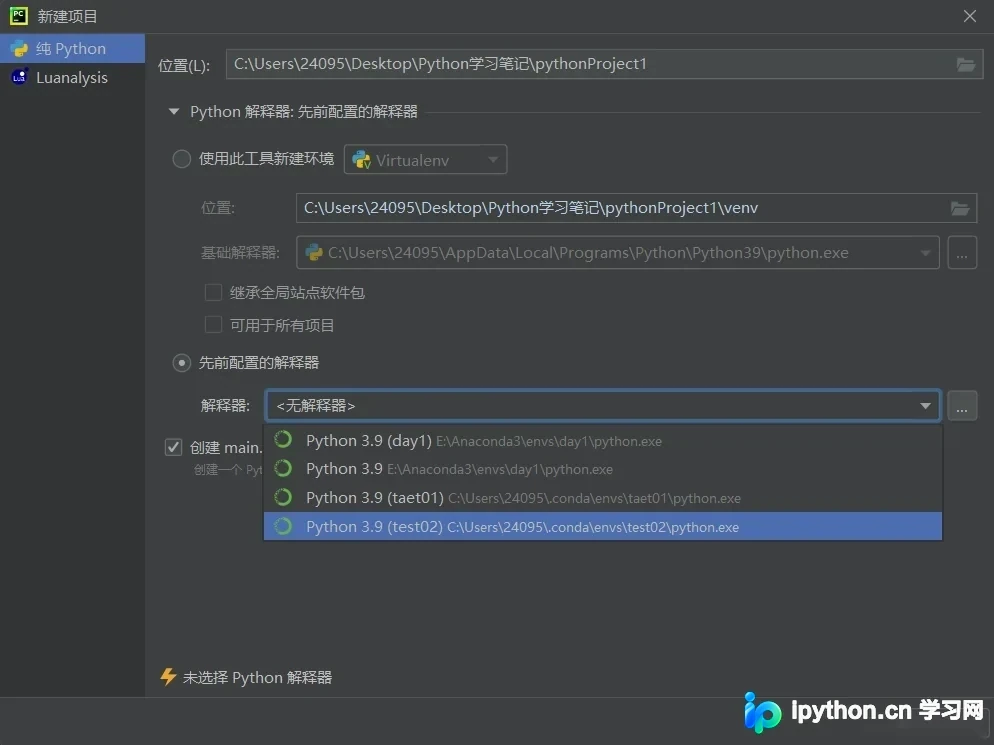Image resolution: width=994 pixels, height=745 pixels.
Task: Click the Luanalysis icon in sidebar
Action: (20, 77)
